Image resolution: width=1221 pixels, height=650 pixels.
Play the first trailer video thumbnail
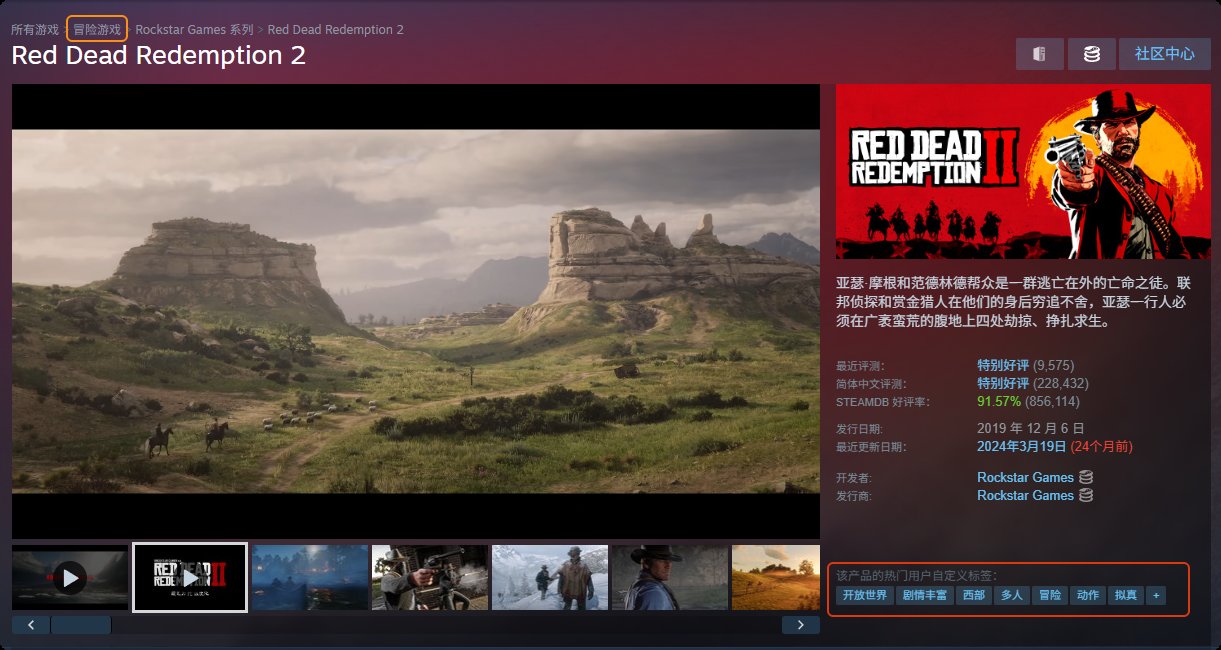tap(70, 577)
